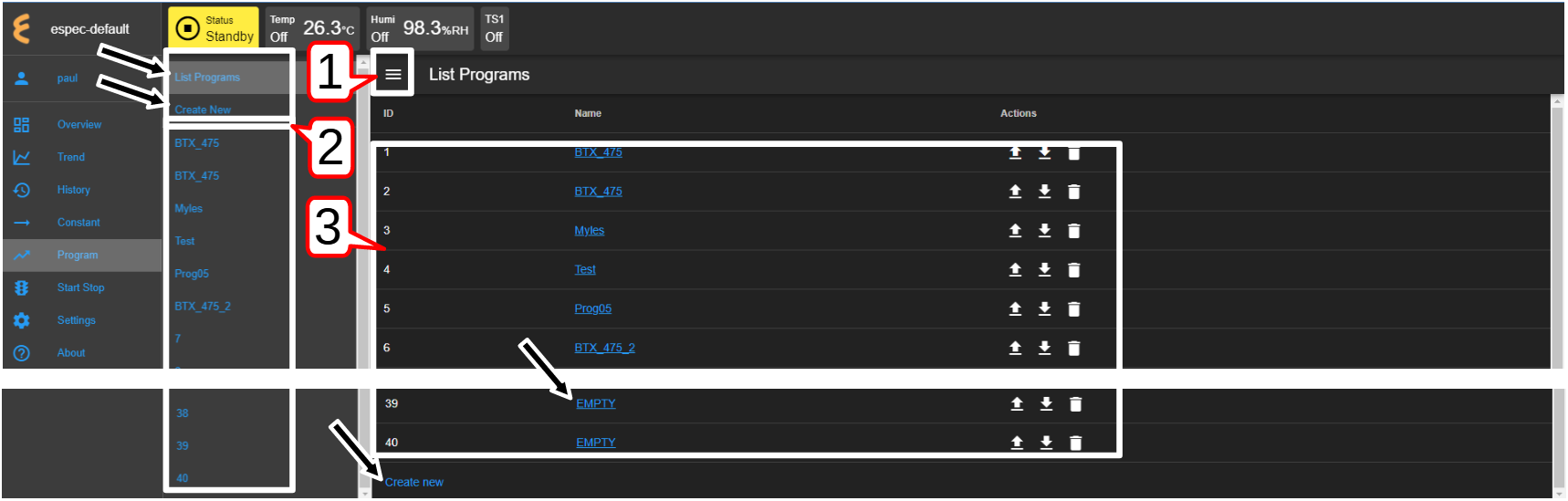Click the espec logo icon

(22, 29)
